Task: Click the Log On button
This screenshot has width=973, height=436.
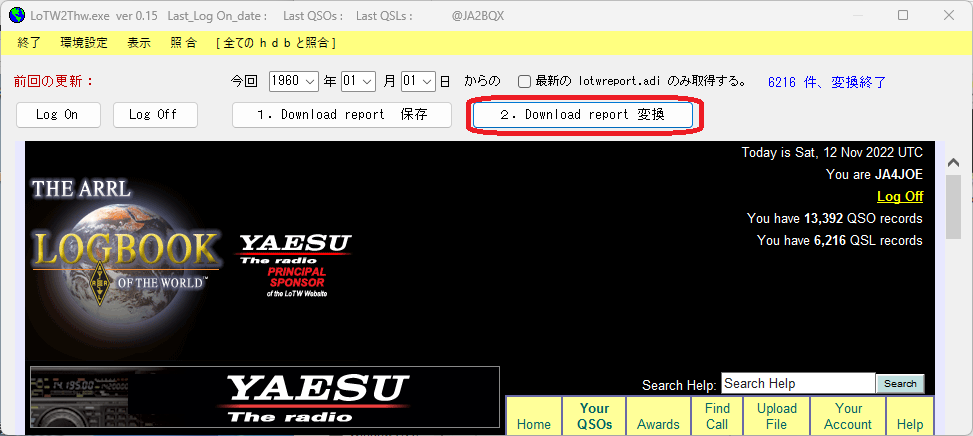Action: point(58,115)
